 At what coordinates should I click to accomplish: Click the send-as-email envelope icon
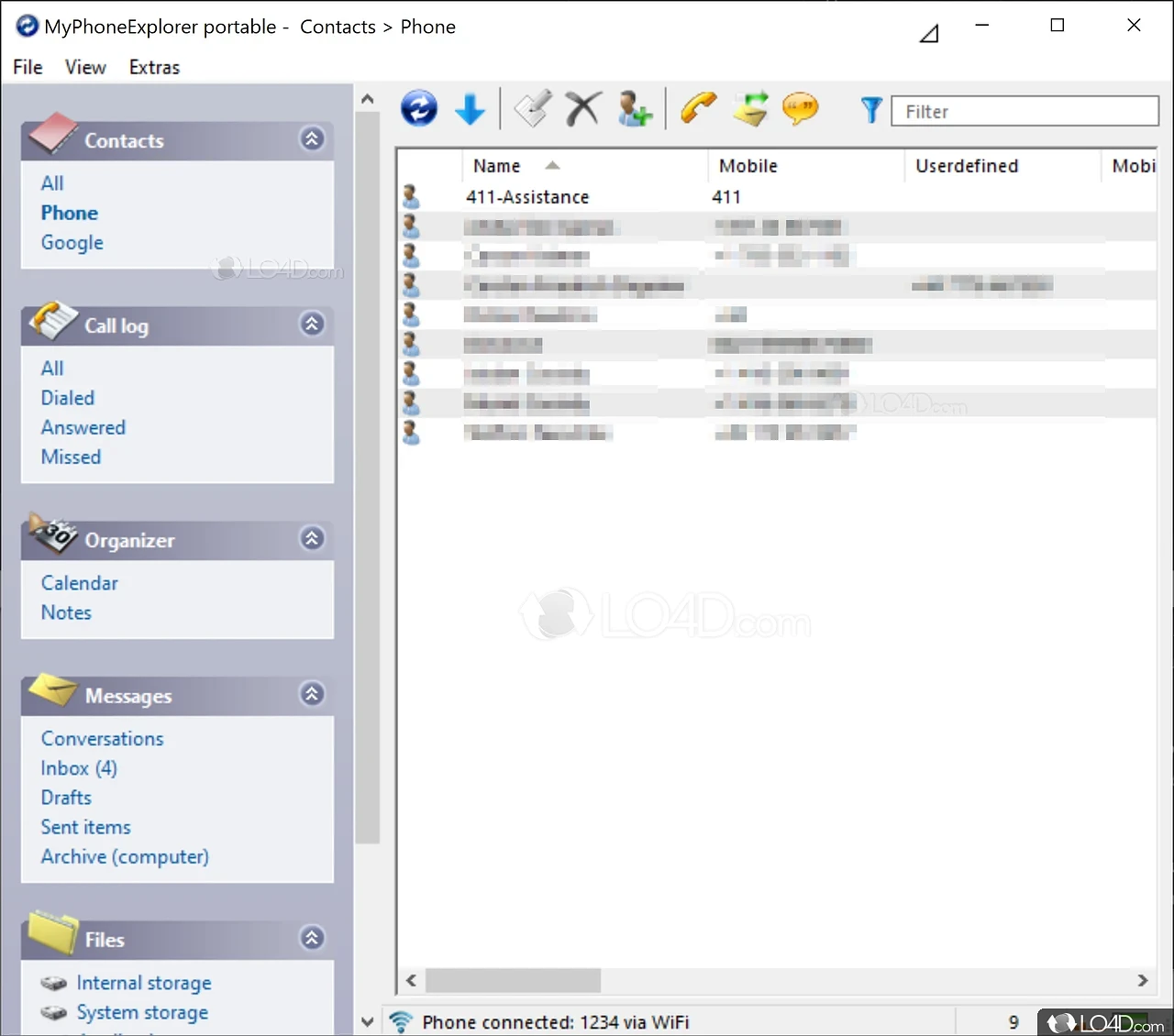pos(750,108)
